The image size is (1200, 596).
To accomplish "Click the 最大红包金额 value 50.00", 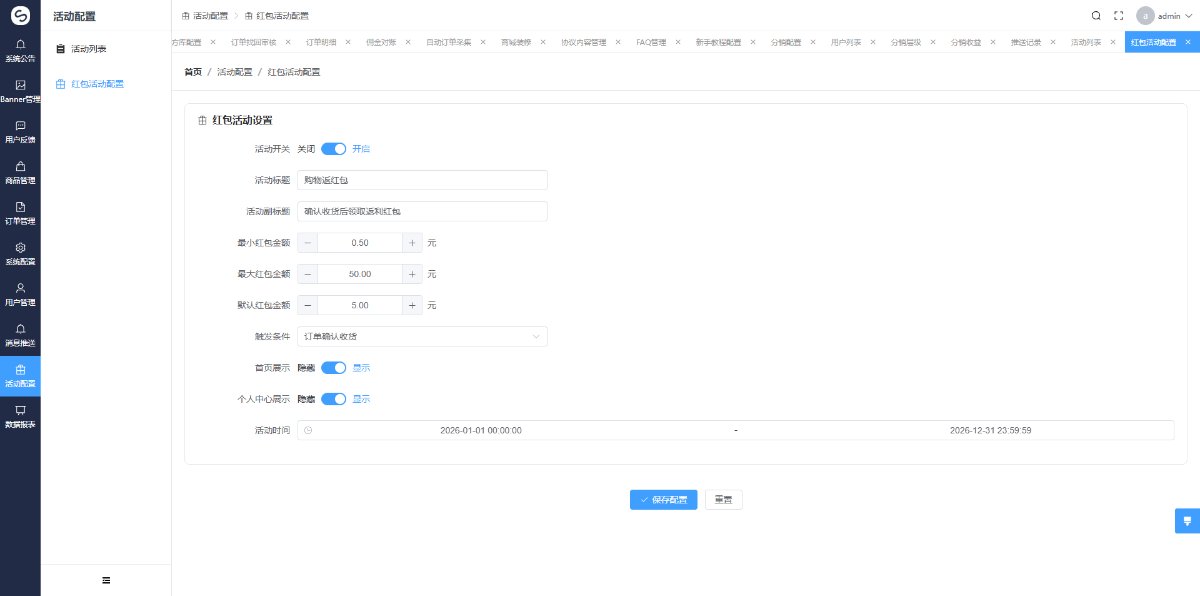I will (360, 274).
